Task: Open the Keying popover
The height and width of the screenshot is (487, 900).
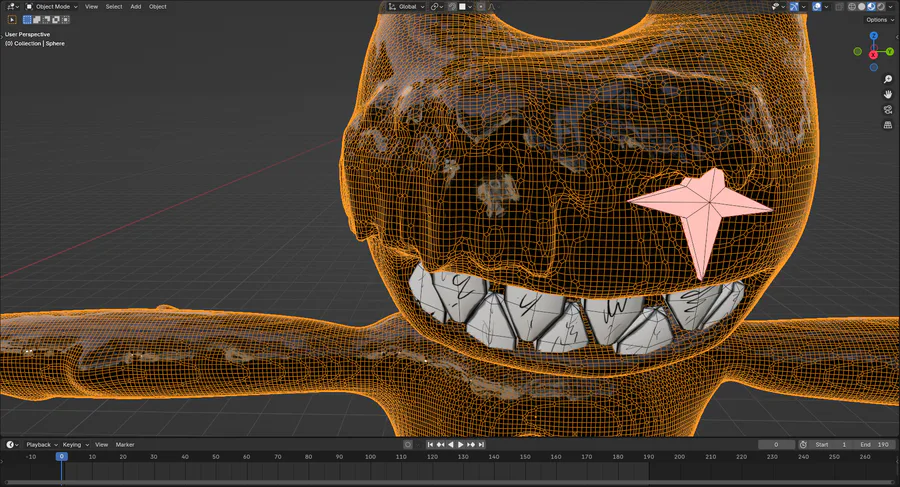Action: coord(76,445)
